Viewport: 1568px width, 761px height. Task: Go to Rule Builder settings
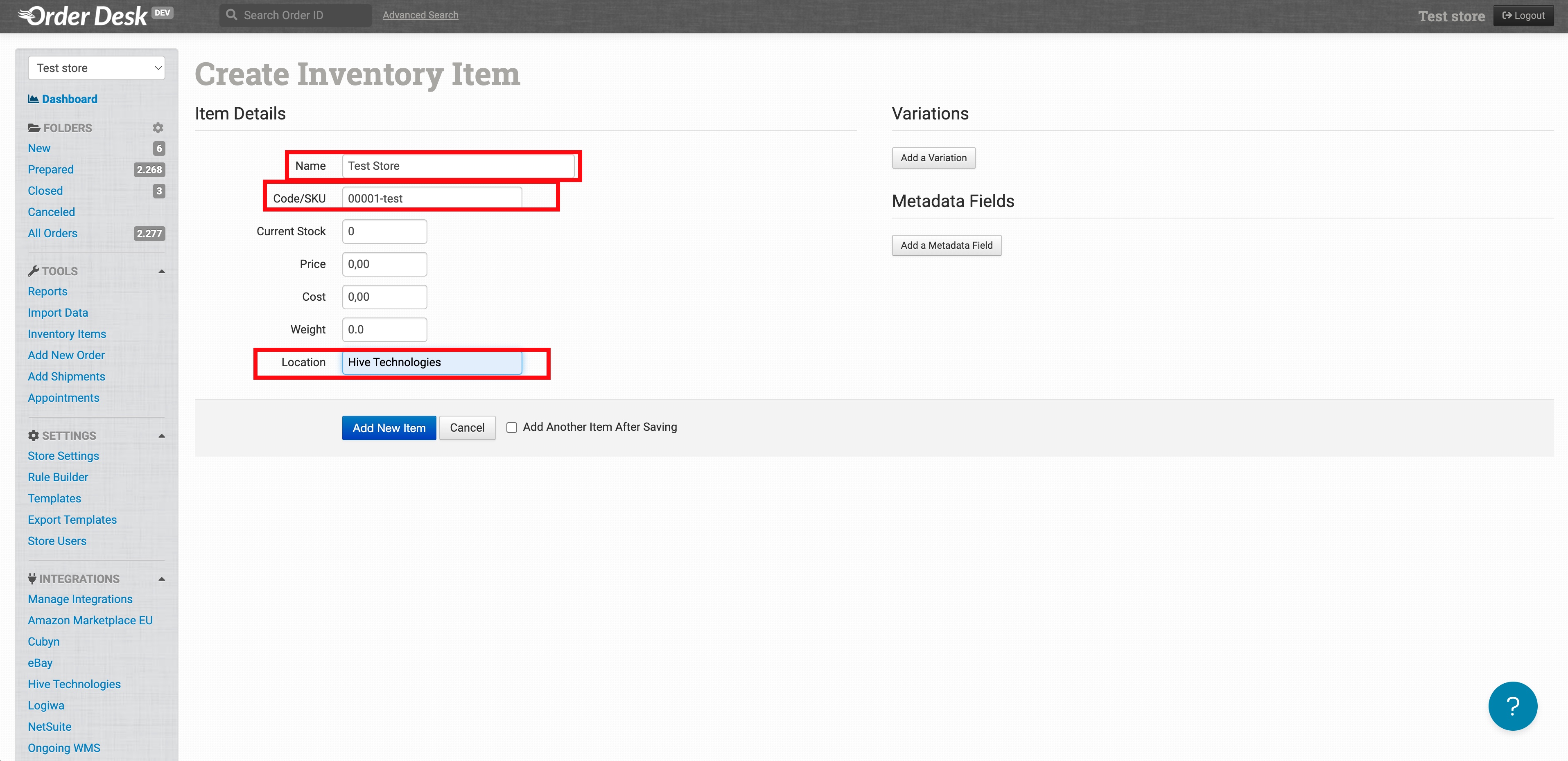(x=58, y=477)
